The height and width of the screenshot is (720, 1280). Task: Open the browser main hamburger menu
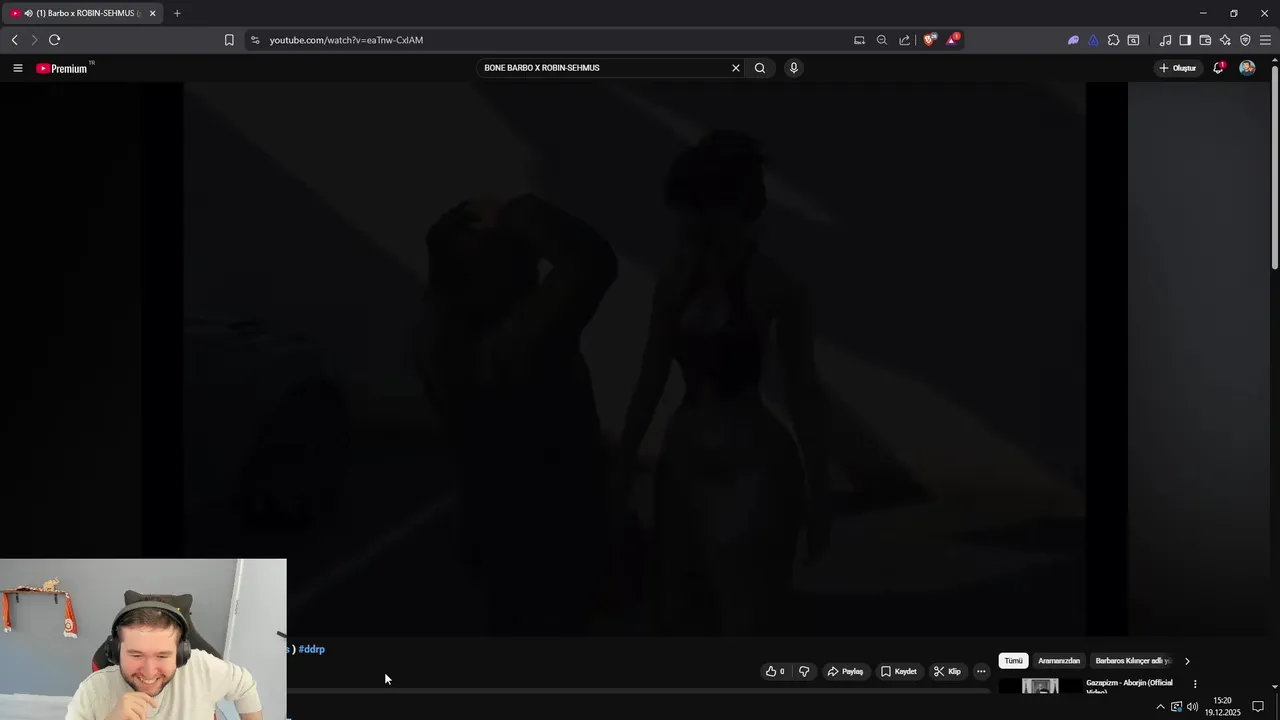(x=1265, y=40)
